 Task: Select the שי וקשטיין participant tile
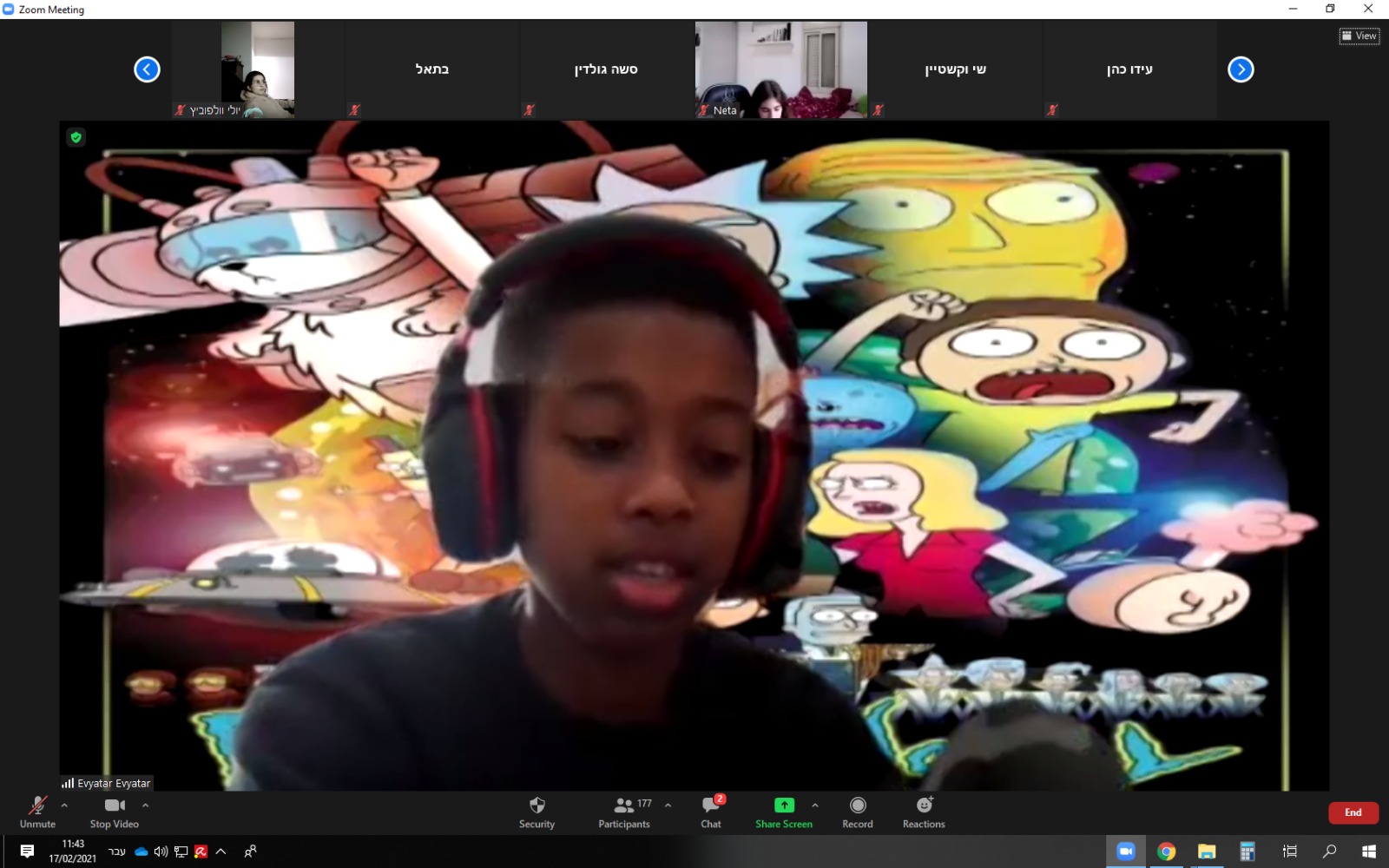(x=955, y=69)
